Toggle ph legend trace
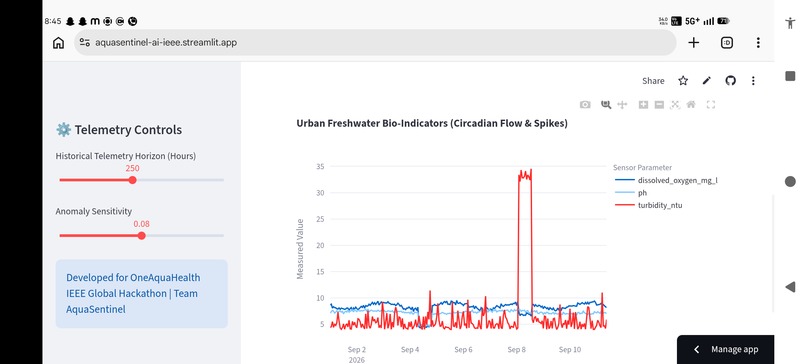The width and height of the screenshot is (806, 364). pos(631,193)
